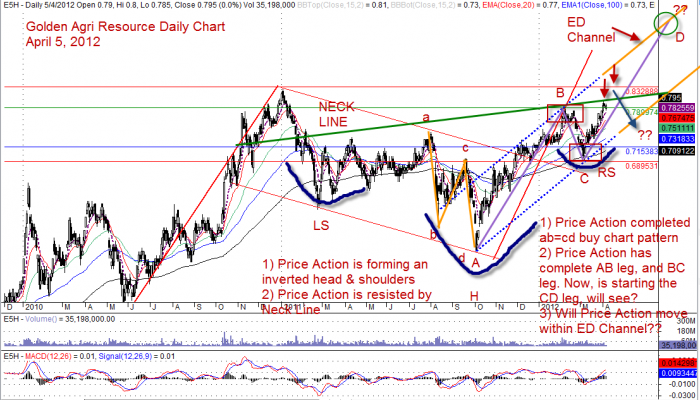The height and width of the screenshot is (400, 700).
Task: Click the '2012' year label on time axis
Action: 548,307
